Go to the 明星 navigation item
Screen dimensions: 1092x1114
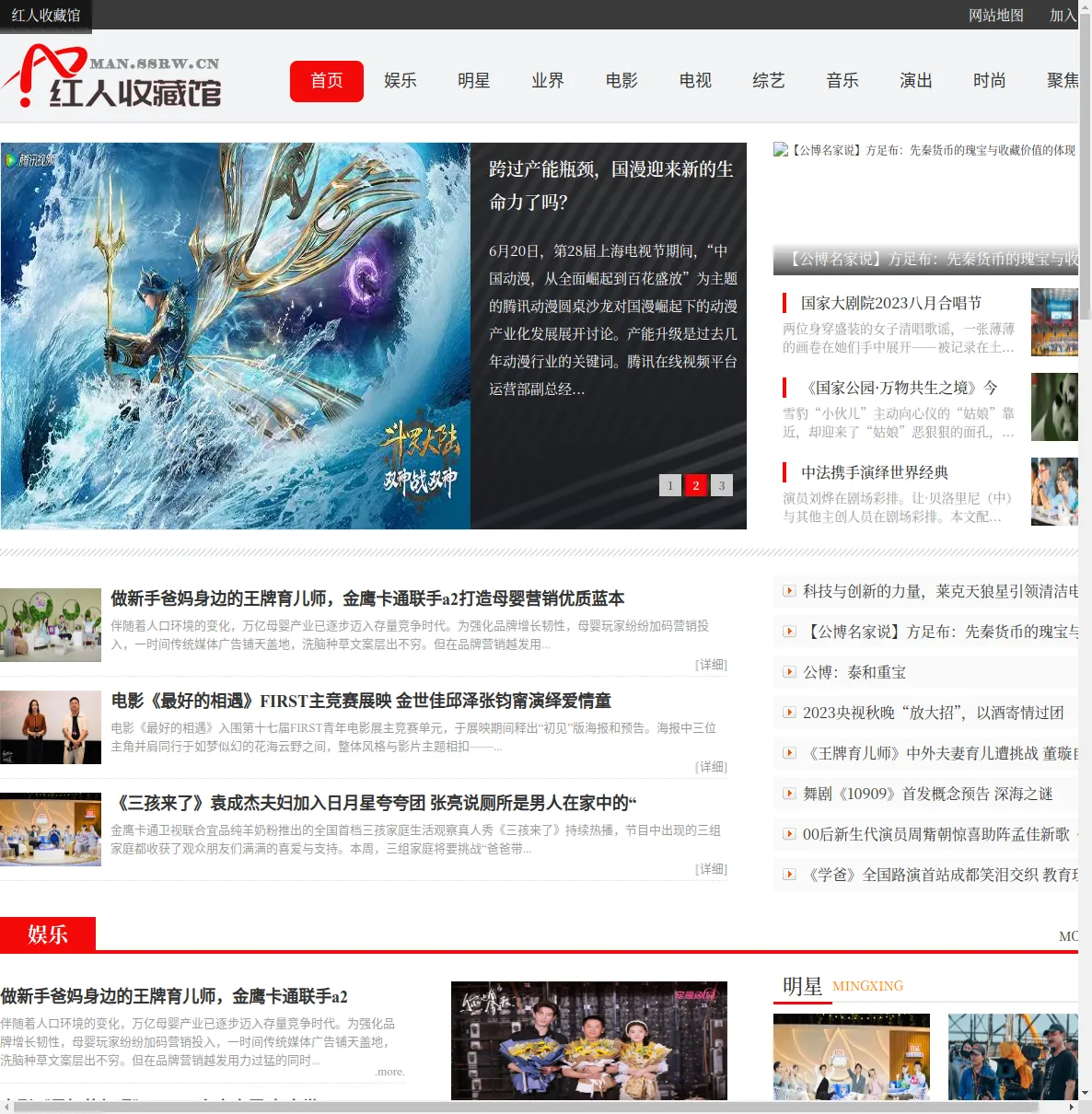(x=474, y=81)
